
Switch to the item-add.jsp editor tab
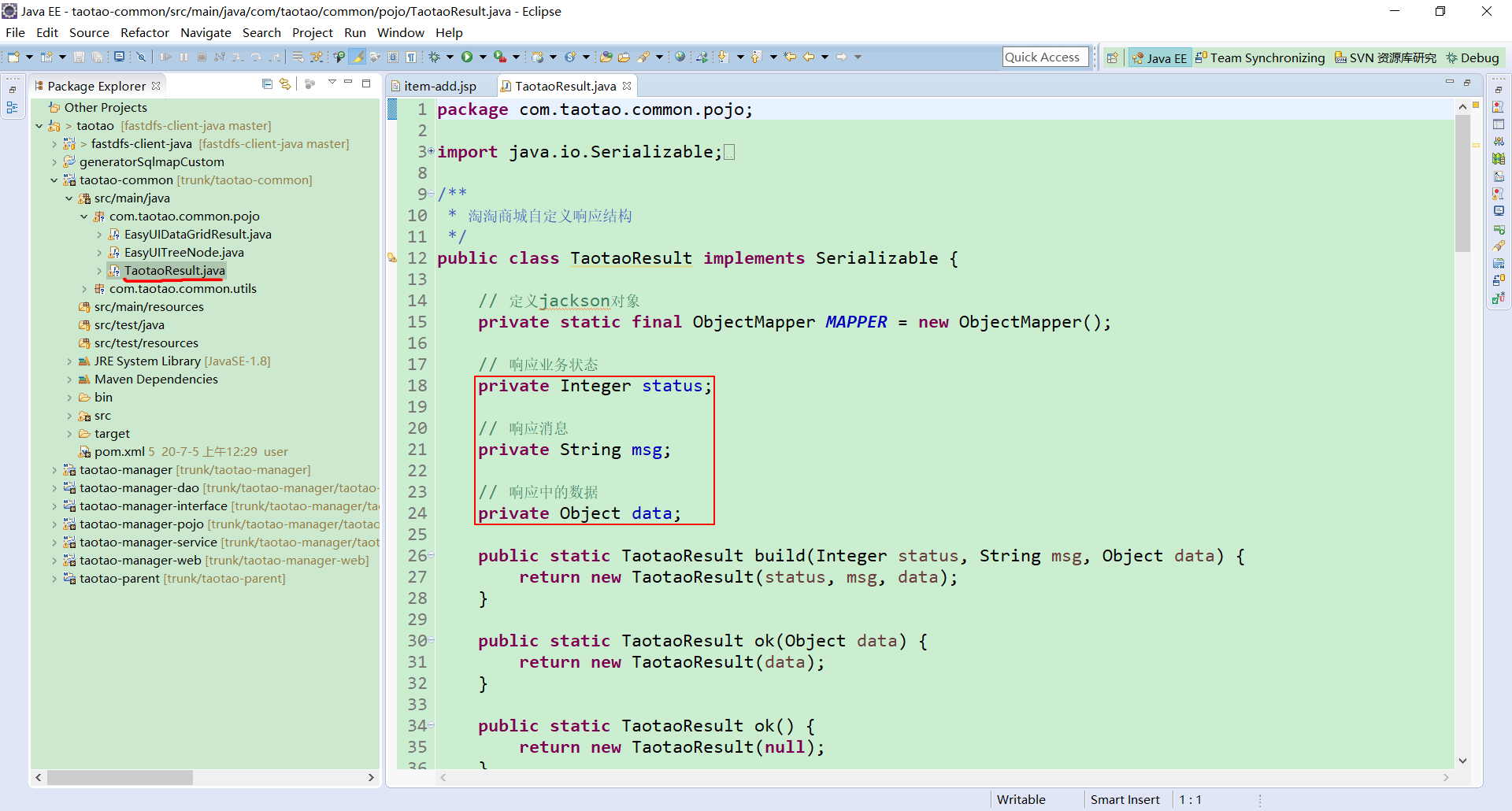440,86
